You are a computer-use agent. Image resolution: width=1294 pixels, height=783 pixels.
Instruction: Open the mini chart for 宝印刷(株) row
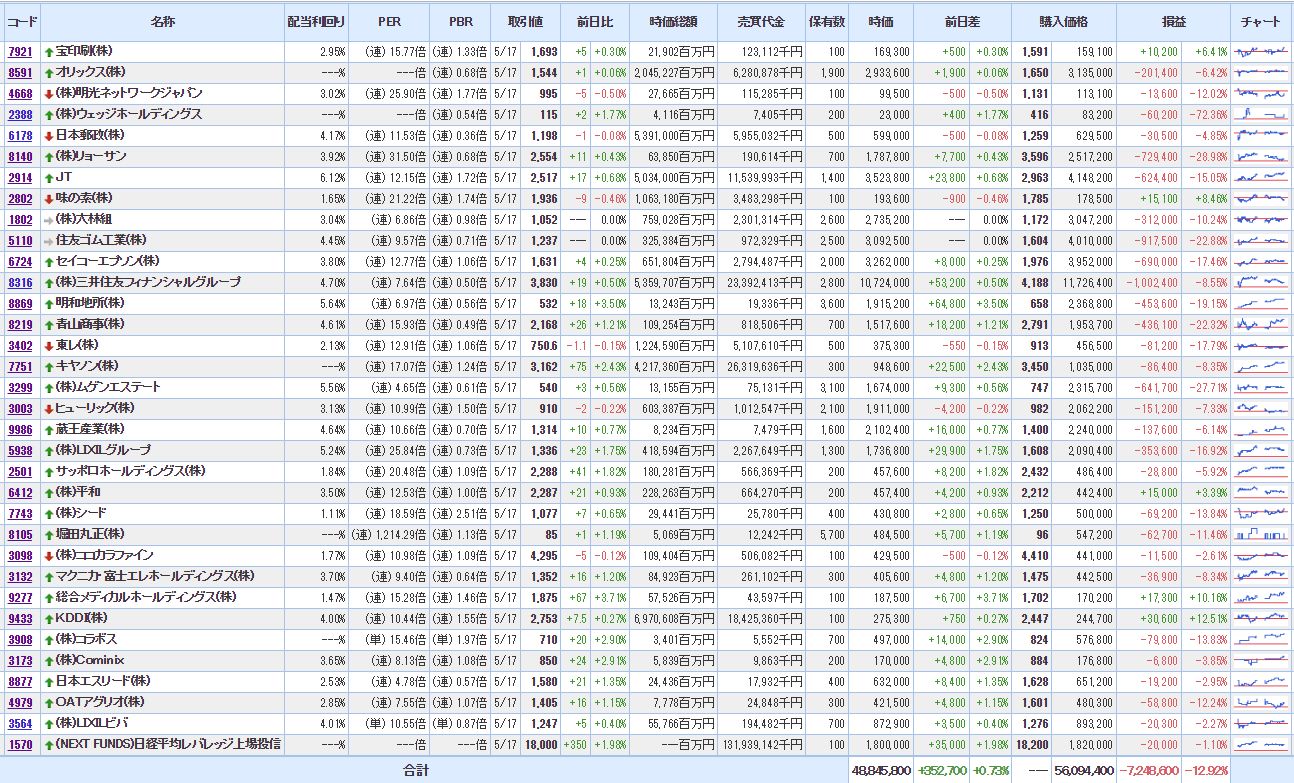pyautogui.click(x=1260, y=51)
